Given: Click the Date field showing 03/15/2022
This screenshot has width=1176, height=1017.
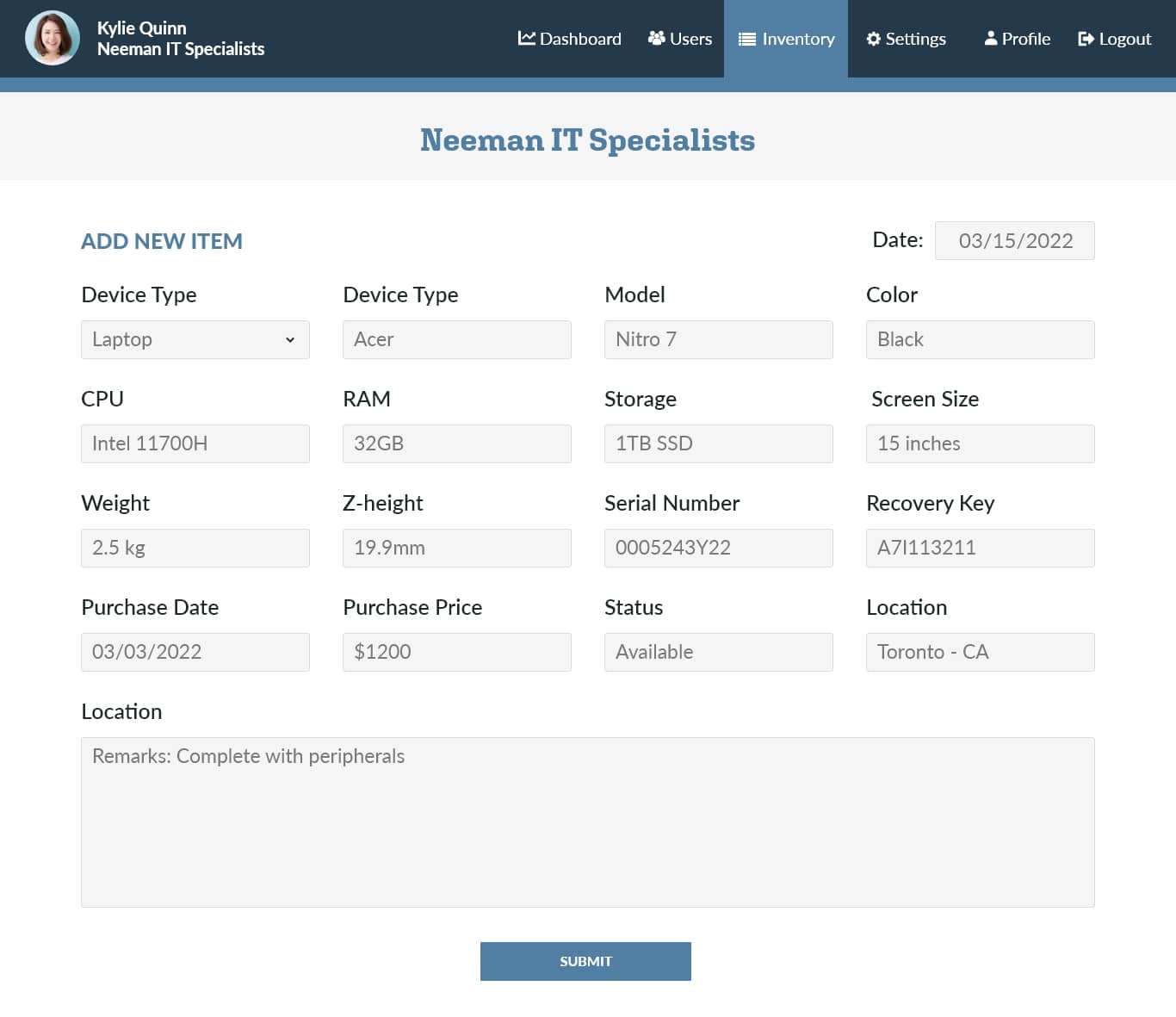Looking at the screenshot, I should tap(1014, 240).
